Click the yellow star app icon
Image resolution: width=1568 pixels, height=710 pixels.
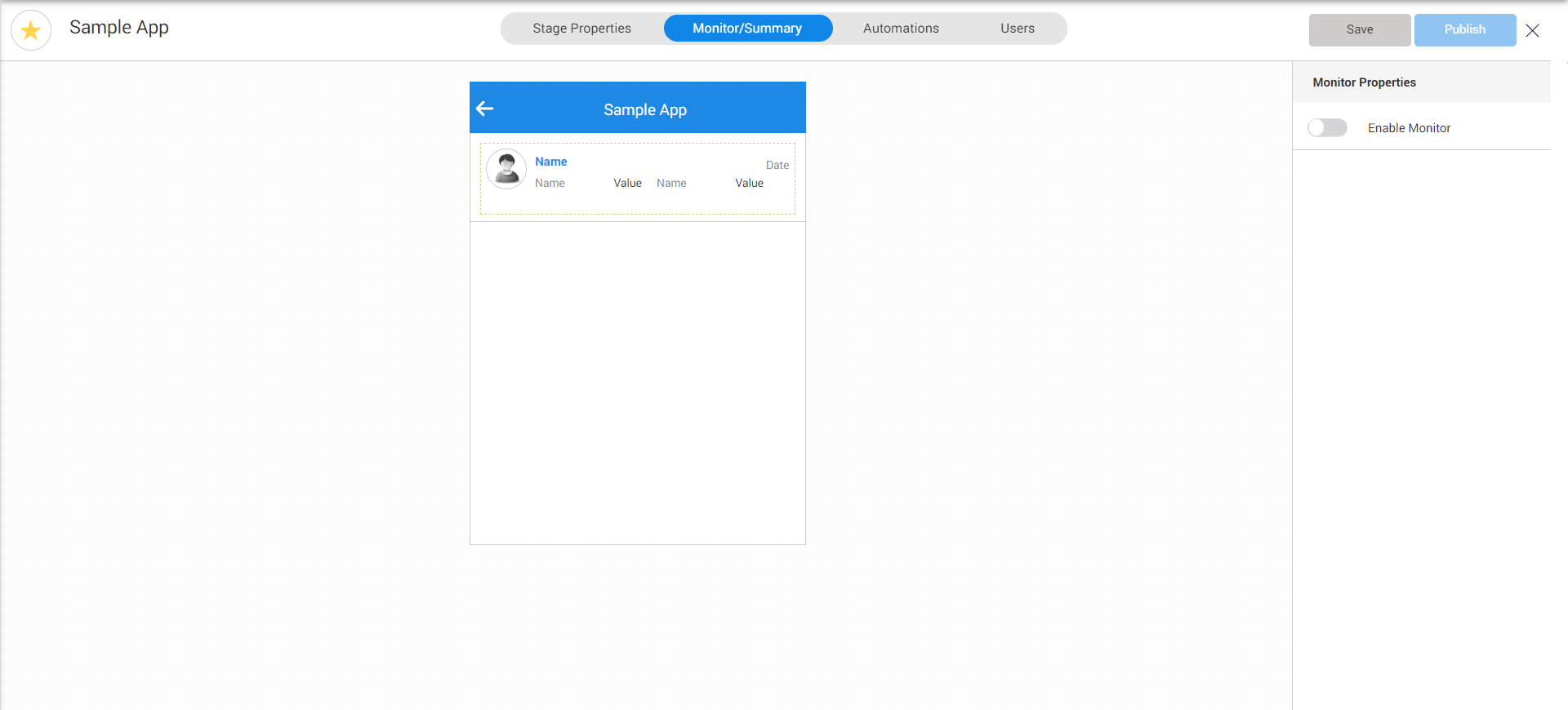coord(31,30)
